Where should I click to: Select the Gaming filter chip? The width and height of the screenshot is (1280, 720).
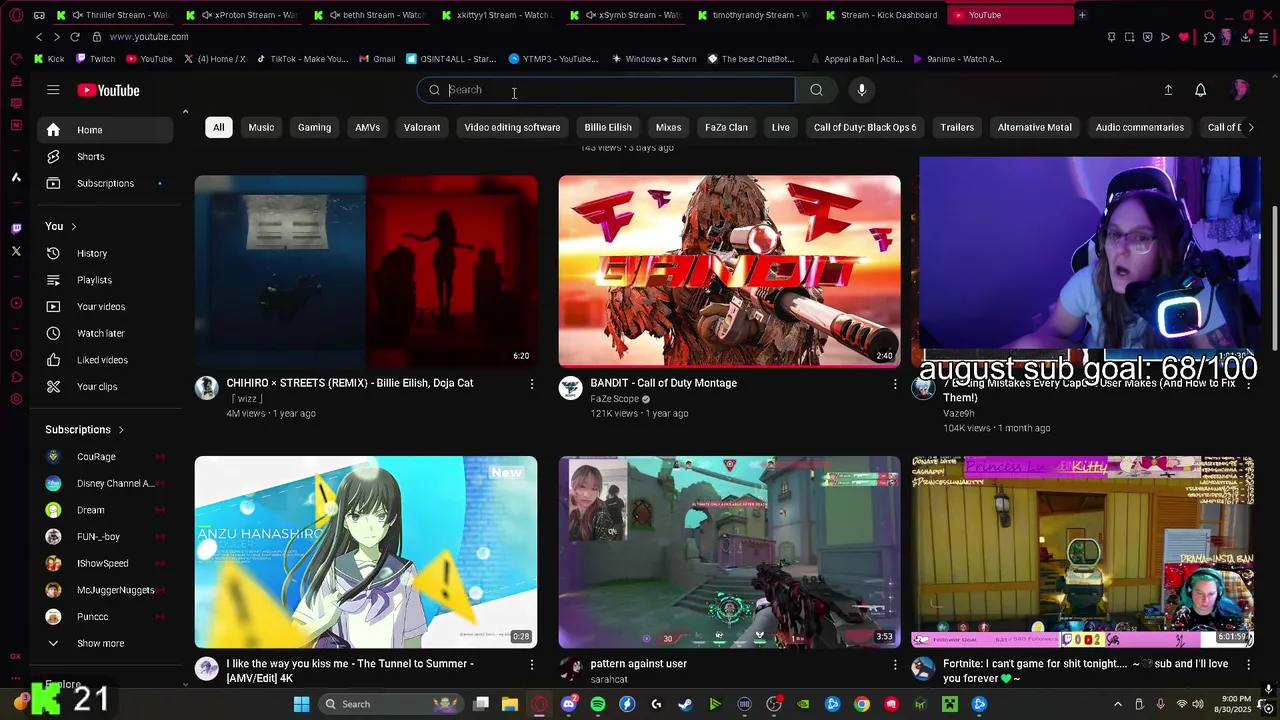tap(314, 127)
